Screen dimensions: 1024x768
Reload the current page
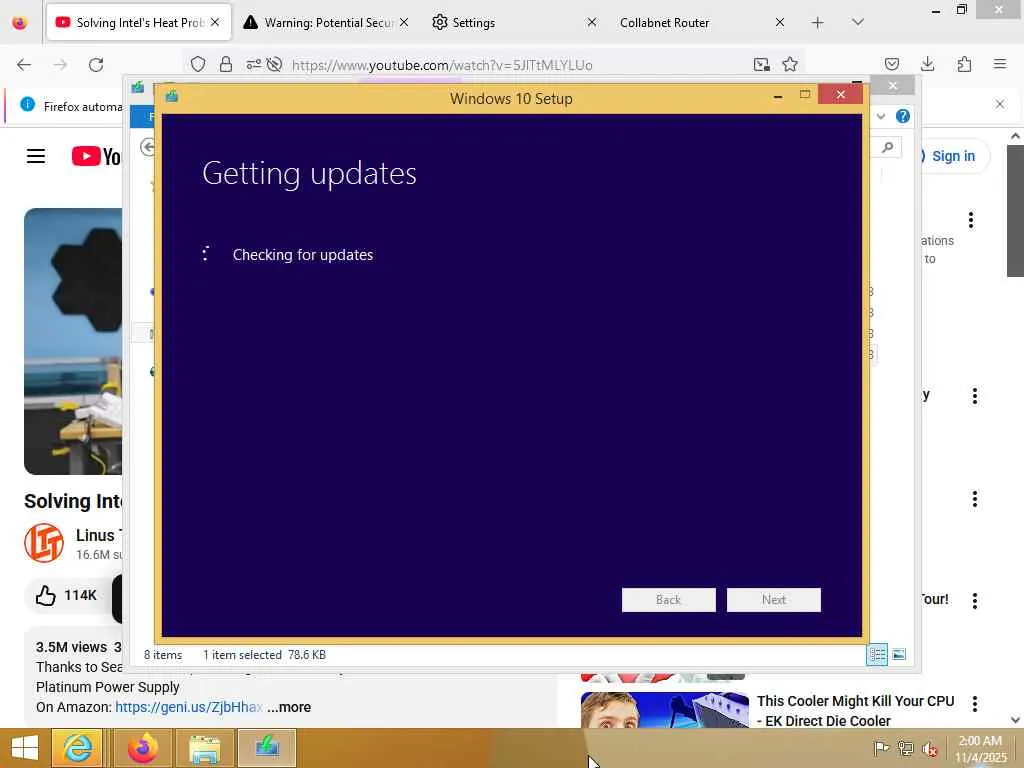point(96,65)
